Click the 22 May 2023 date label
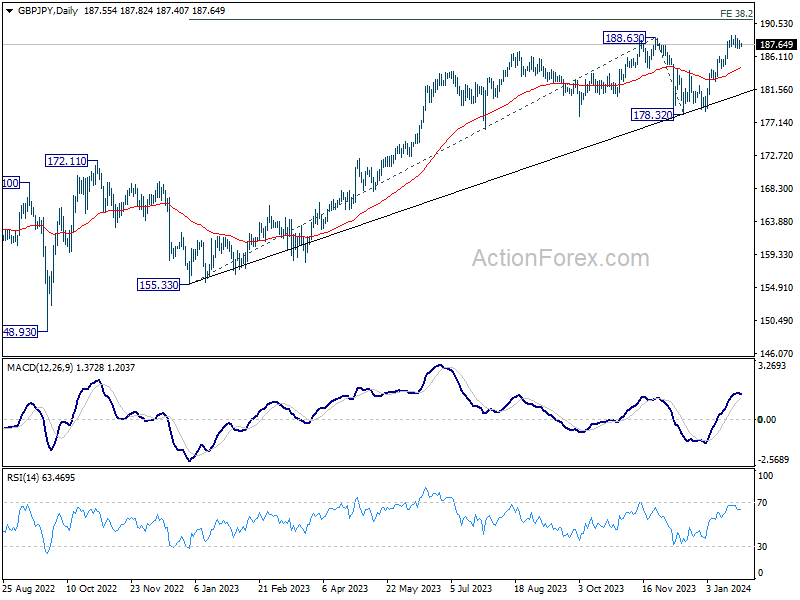The width and height of the screenshot is (800, 600). [x=413, y=588]
